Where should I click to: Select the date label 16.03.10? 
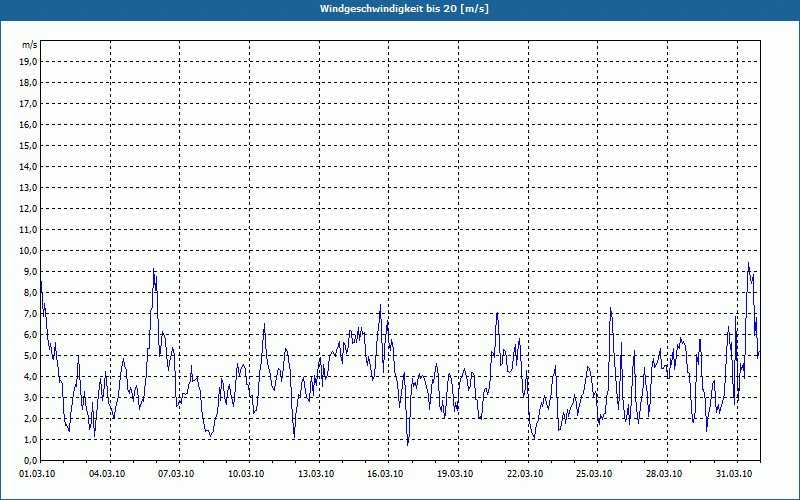385,474
